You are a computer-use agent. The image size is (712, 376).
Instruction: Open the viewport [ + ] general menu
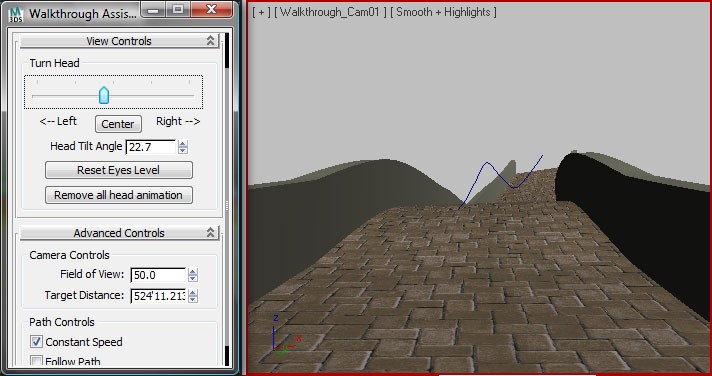point(262,12)
